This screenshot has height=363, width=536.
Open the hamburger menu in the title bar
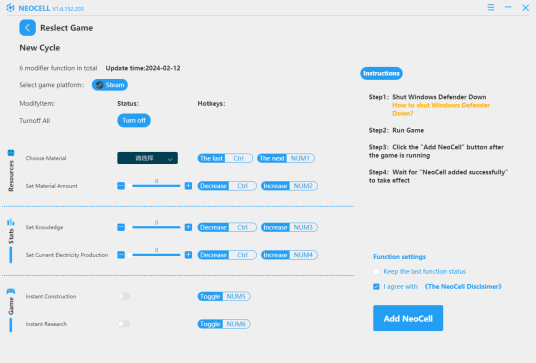click(x=491, y=7)
